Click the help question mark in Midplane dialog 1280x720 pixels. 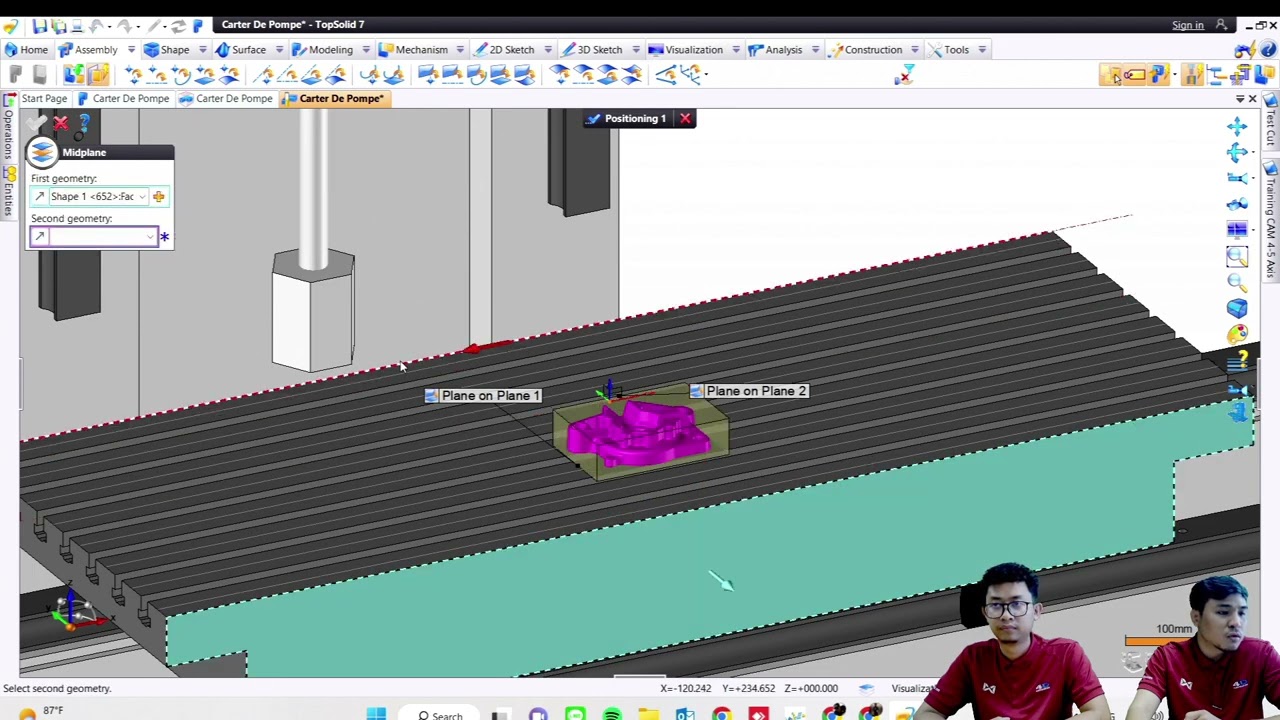click(x=84, y=123)
